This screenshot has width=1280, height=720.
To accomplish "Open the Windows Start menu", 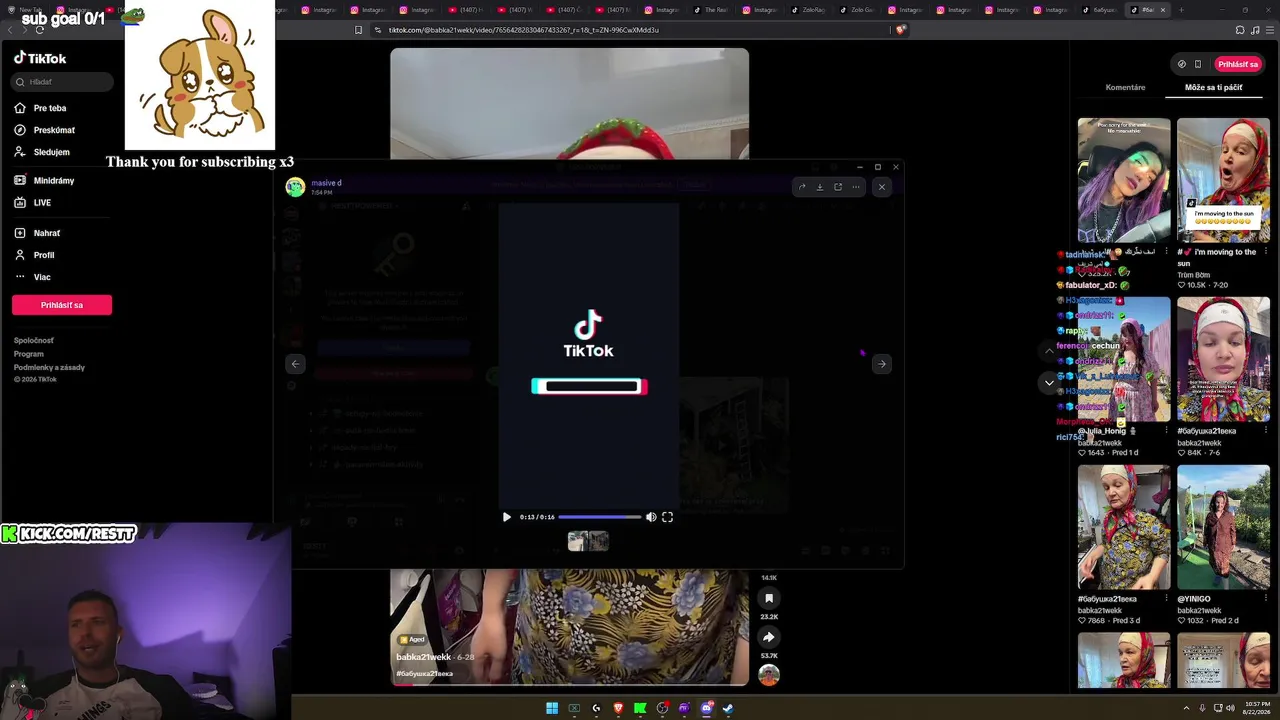I will click(552, 709).
